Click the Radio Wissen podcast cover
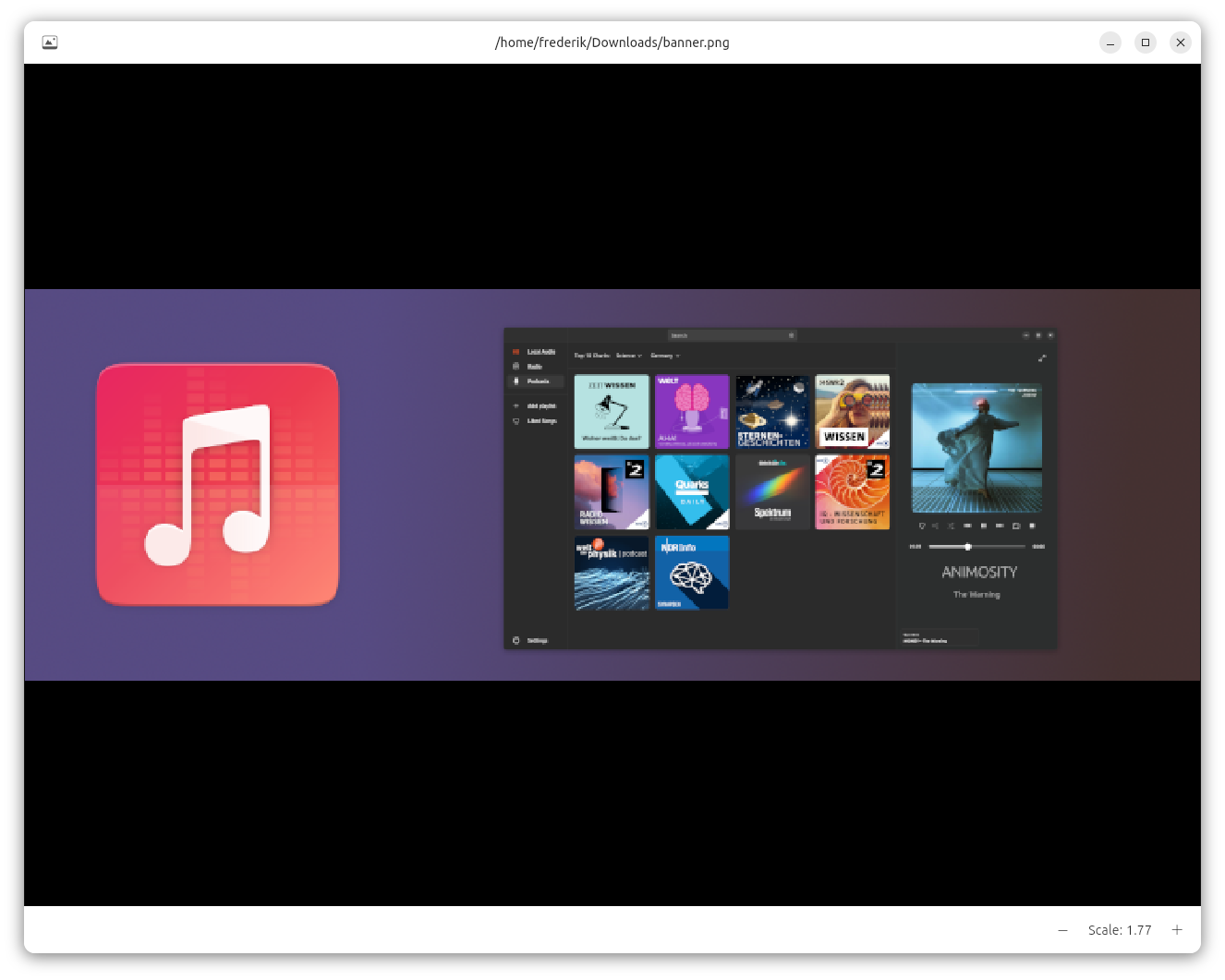This screenshot has width=1225, height=980. 612,492
